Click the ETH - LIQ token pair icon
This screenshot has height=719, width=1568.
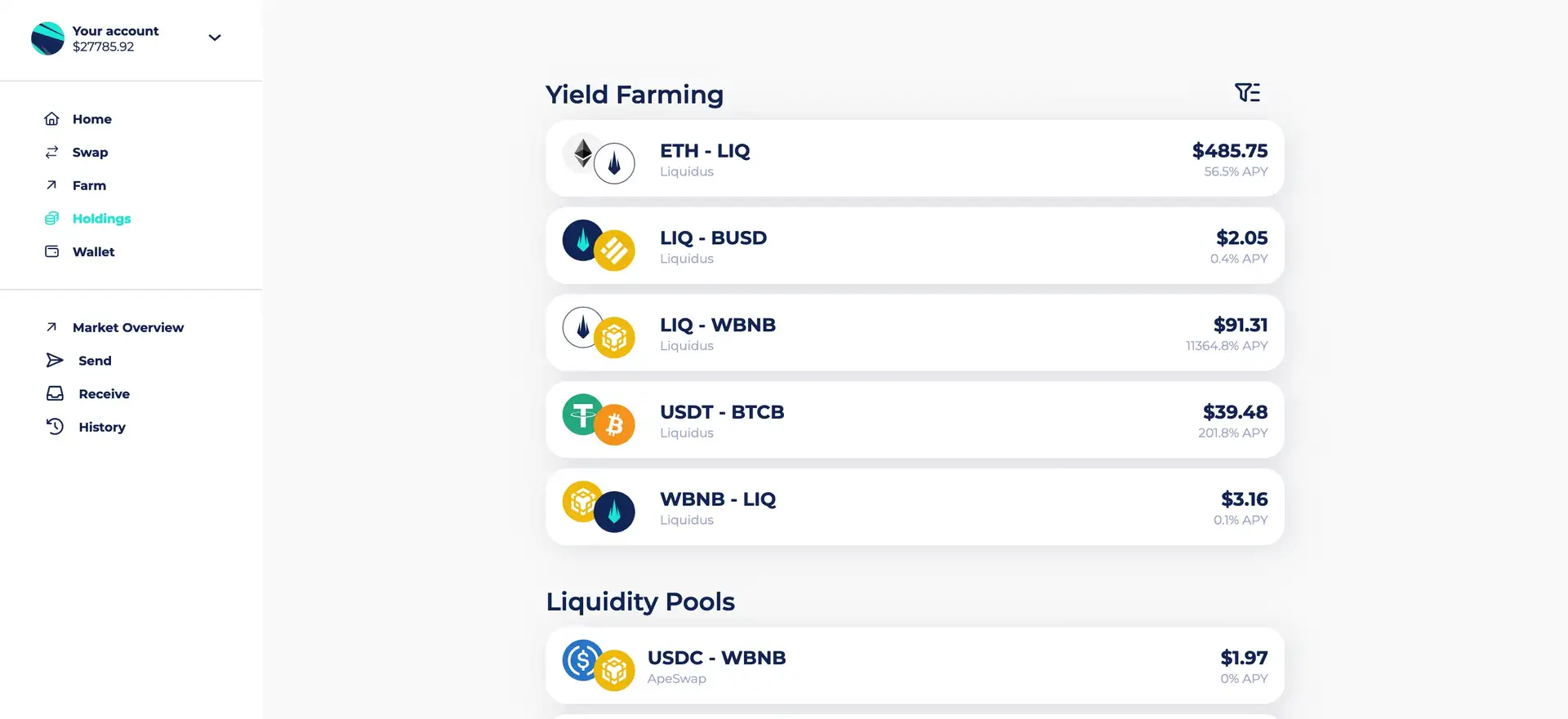click(x=599, y=158)
